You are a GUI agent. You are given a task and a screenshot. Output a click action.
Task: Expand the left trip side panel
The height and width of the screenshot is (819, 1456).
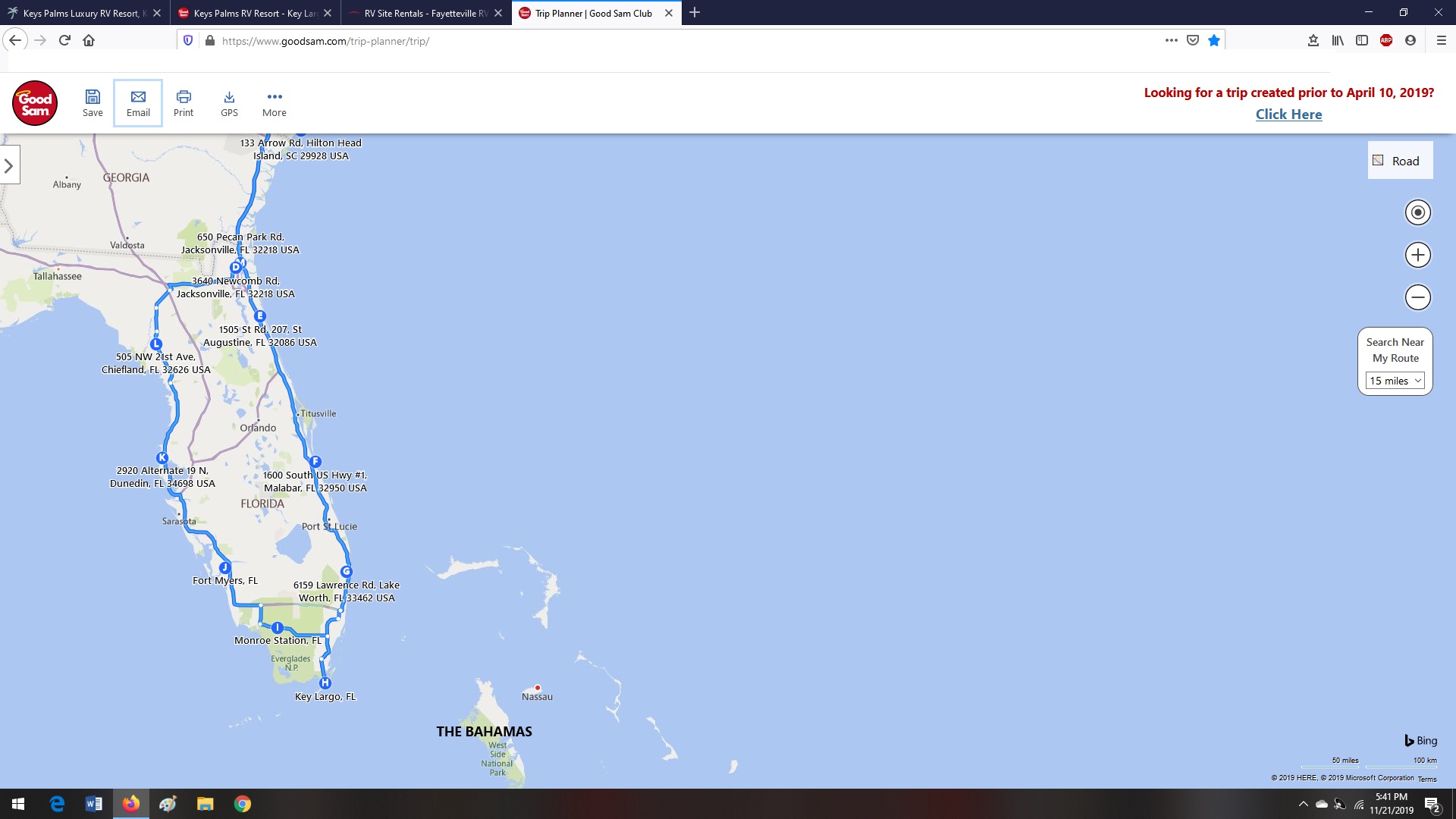coord(9,165)
